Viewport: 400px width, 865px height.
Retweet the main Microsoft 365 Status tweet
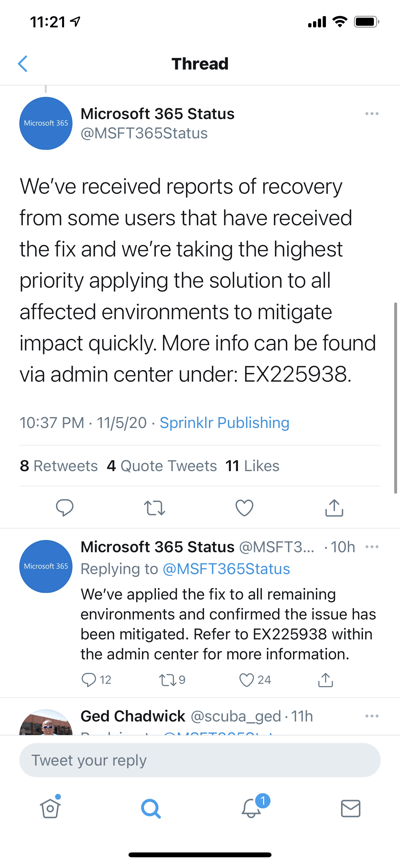pos(154,508)
